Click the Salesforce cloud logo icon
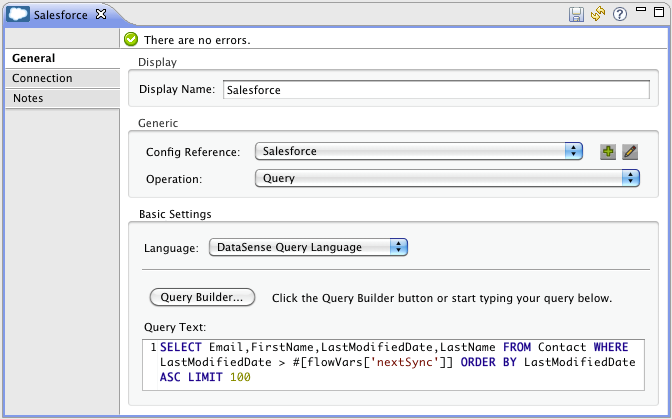Screen dimensions: 672x419 coord(18,15)
